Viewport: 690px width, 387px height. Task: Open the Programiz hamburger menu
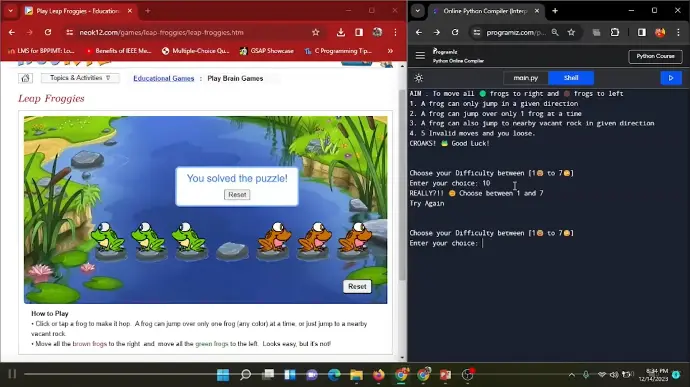420,55
